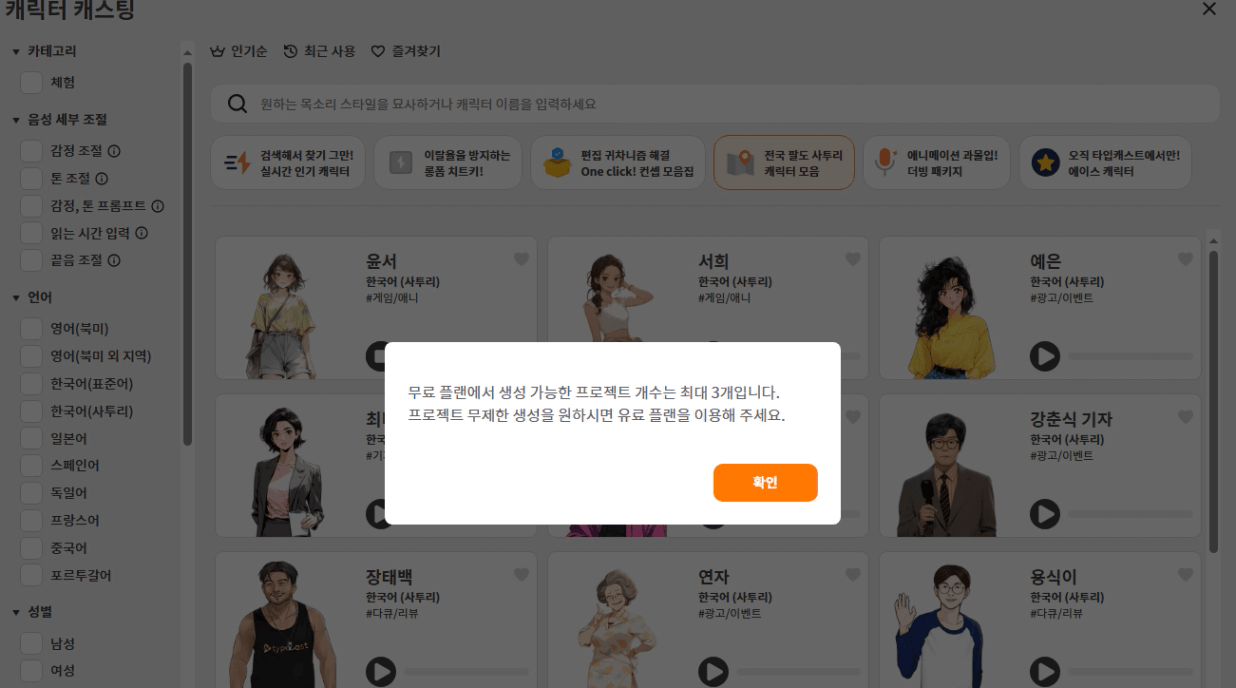The image size is (1236, 688).
Task: Filter by 중국어 language
Action: click(32, 548)
